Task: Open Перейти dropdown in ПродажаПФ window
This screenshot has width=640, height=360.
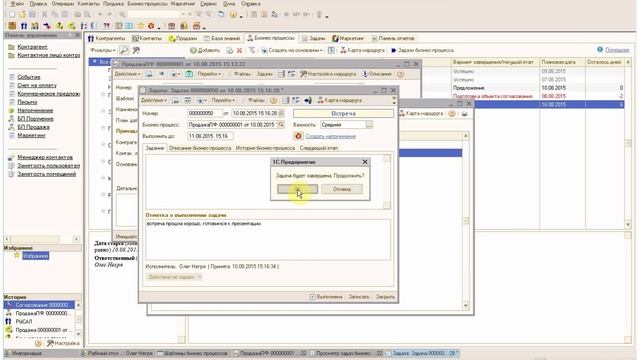Action: point(209,74)
